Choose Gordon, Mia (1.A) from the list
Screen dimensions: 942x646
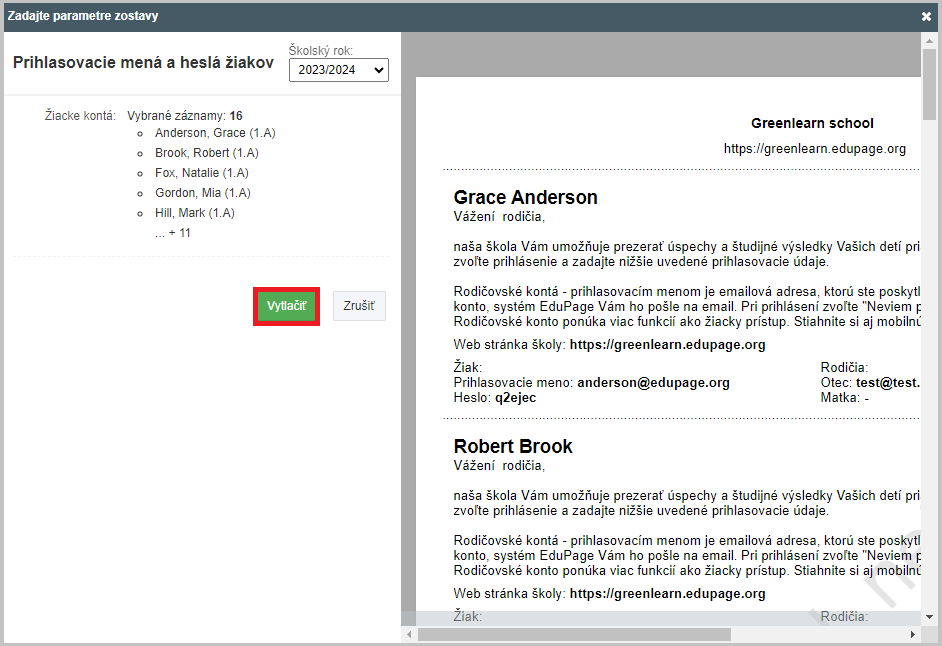tap(202, 193)
